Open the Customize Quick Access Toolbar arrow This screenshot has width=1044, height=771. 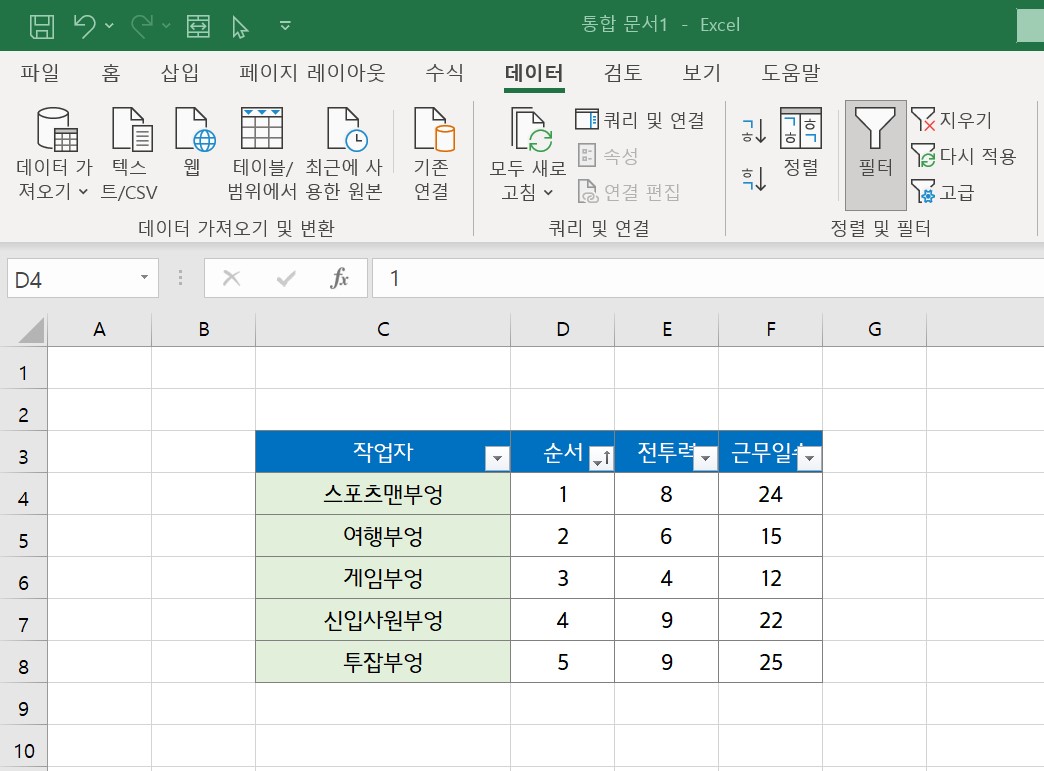point(285,26)
